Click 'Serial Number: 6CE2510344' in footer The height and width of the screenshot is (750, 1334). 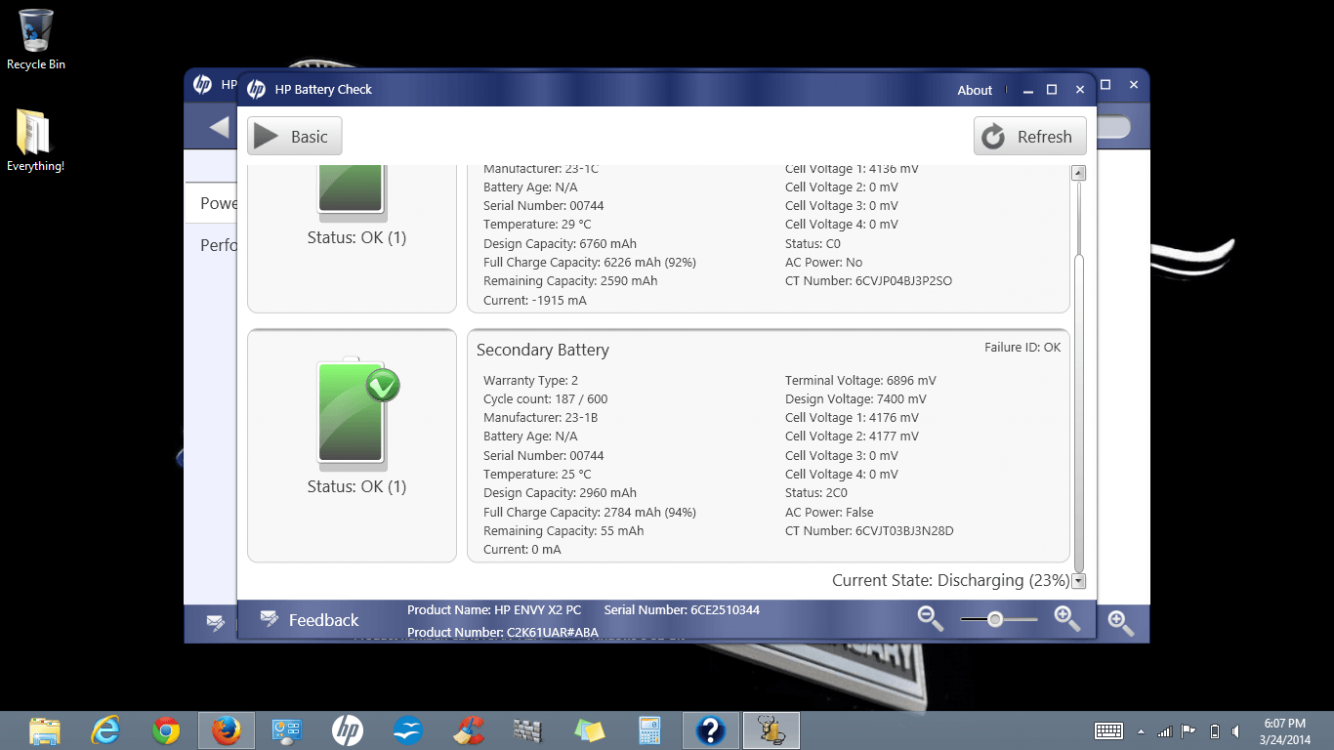click(x=681, y=610)
